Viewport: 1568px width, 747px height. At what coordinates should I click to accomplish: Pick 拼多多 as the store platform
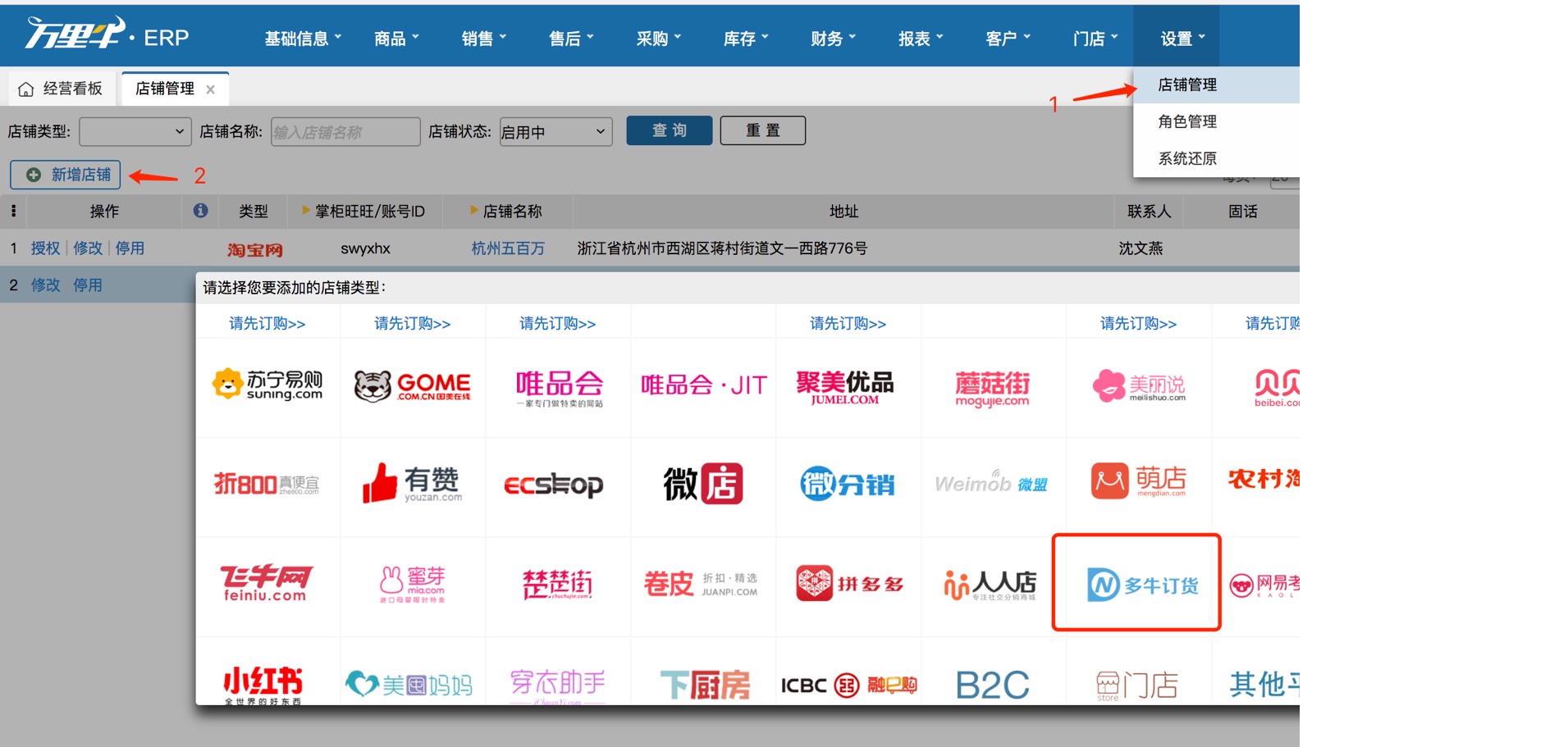click(848, 584)
